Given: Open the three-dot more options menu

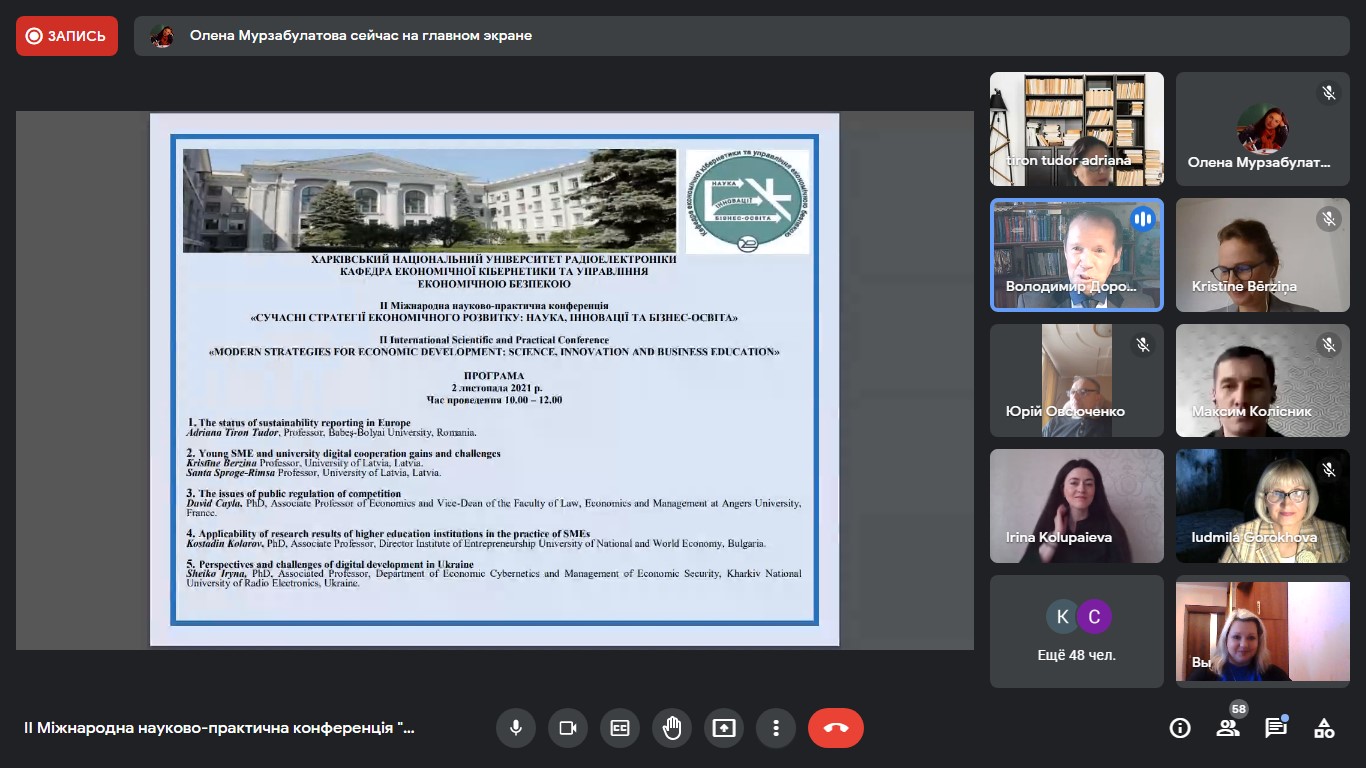Looking at the screenshot, I should [x=776, y=728].
